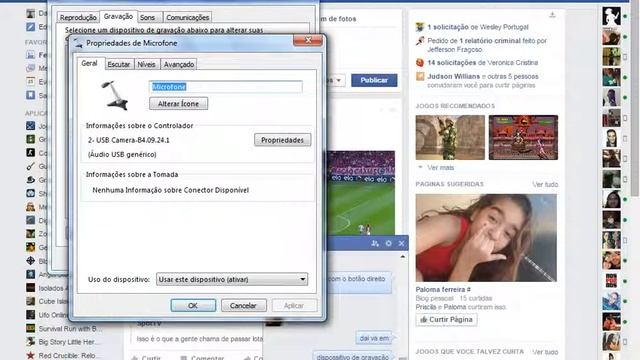The height and width of the screenshot is (360, 640).
Task: Switch to the Escutar tab
Action: point(118,64)
